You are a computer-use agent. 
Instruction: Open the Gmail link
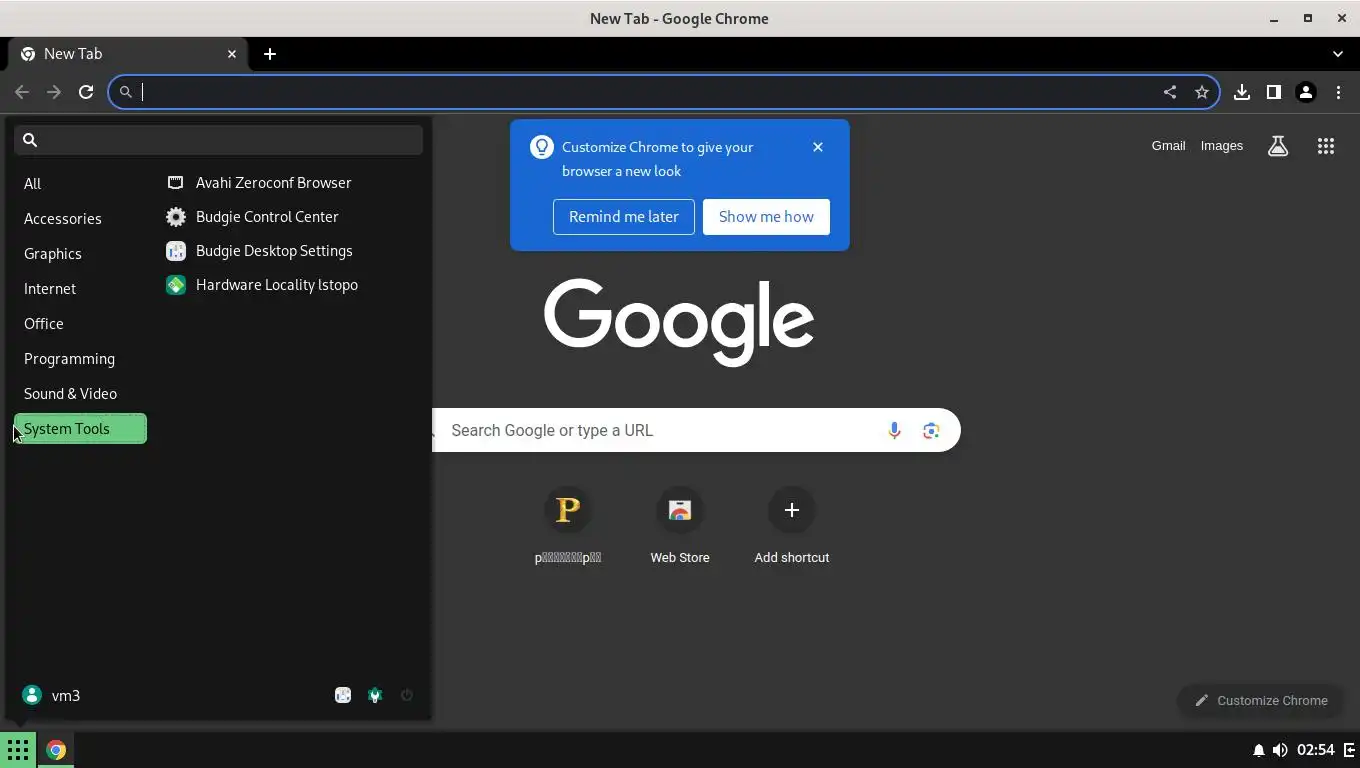coord(1168,146)
